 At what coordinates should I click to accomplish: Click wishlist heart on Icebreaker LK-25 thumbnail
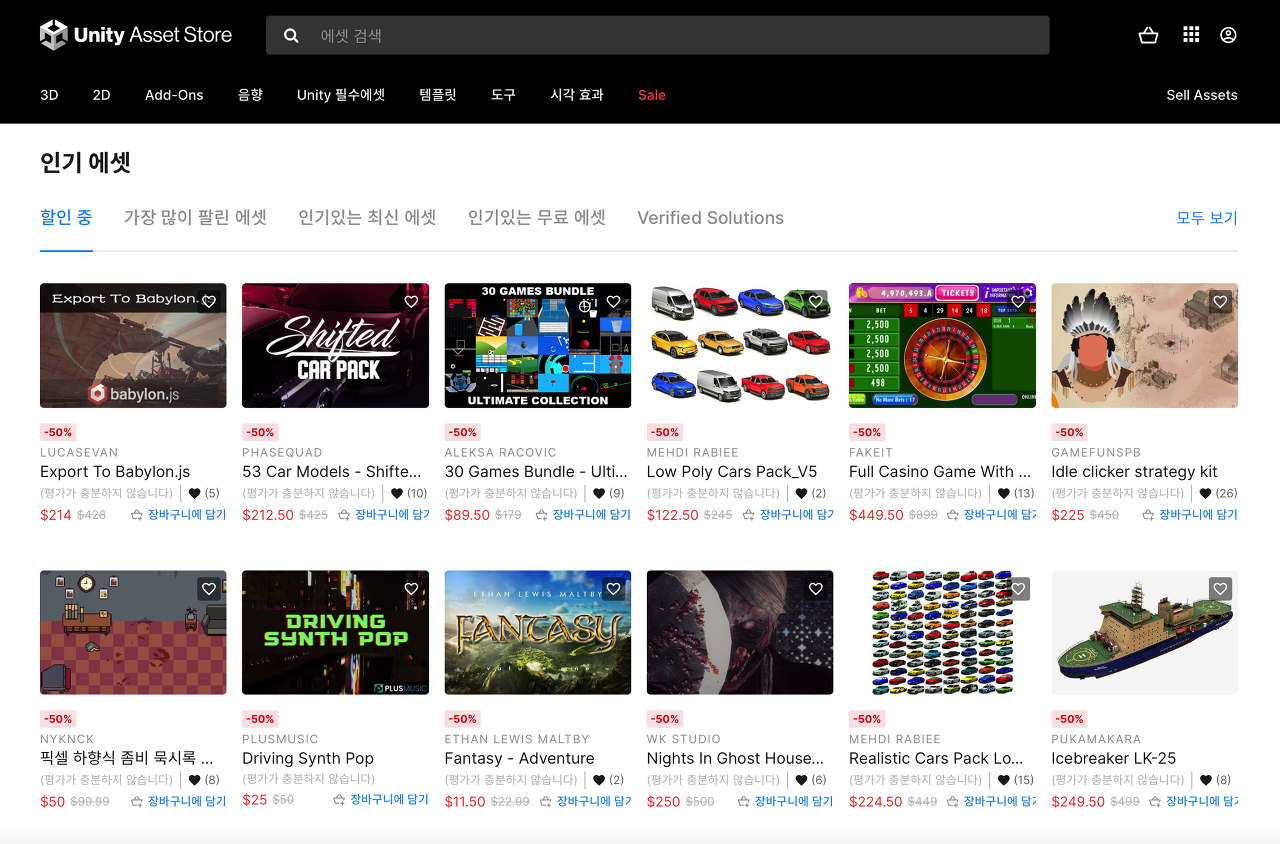click(1220, 589)
